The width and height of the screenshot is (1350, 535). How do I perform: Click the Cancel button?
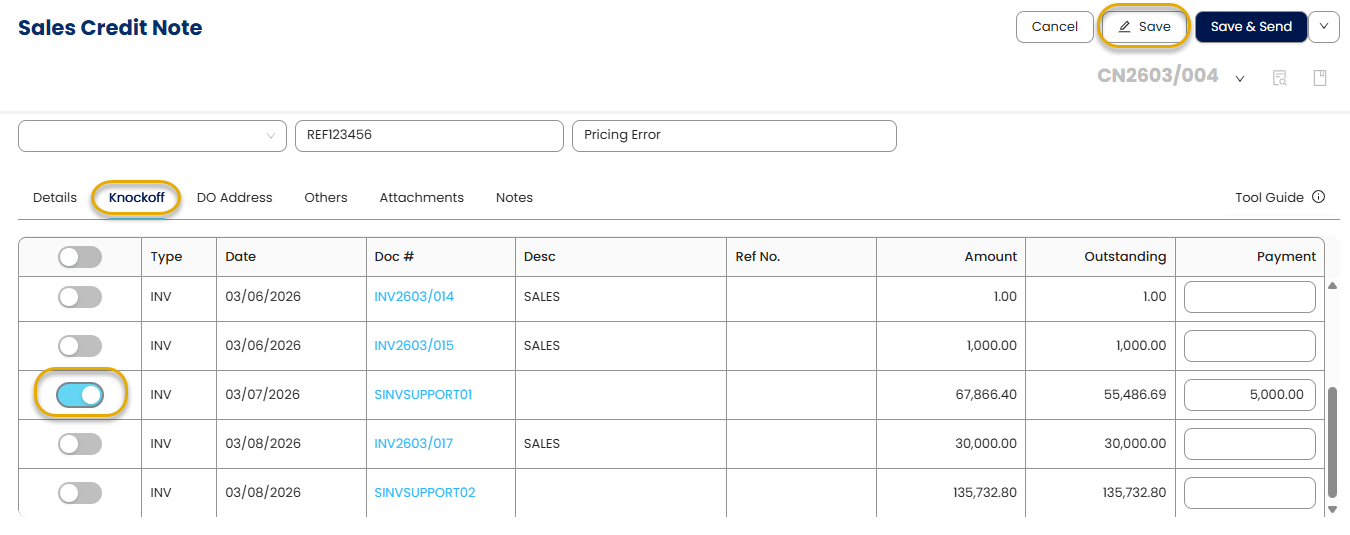tap(1055, 27)
